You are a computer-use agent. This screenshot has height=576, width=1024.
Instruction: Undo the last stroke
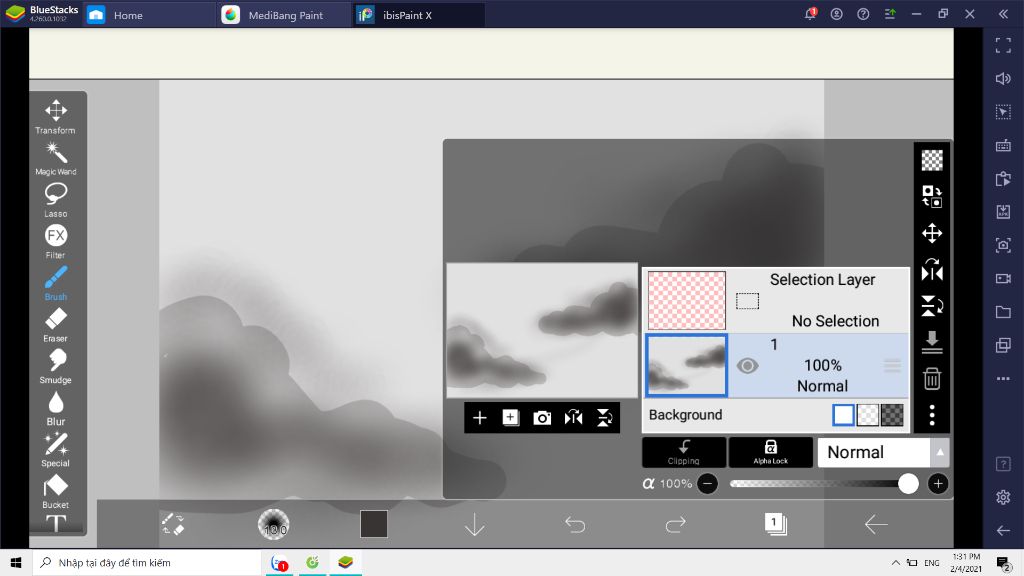pyautogui.click(x=575, y=524)
